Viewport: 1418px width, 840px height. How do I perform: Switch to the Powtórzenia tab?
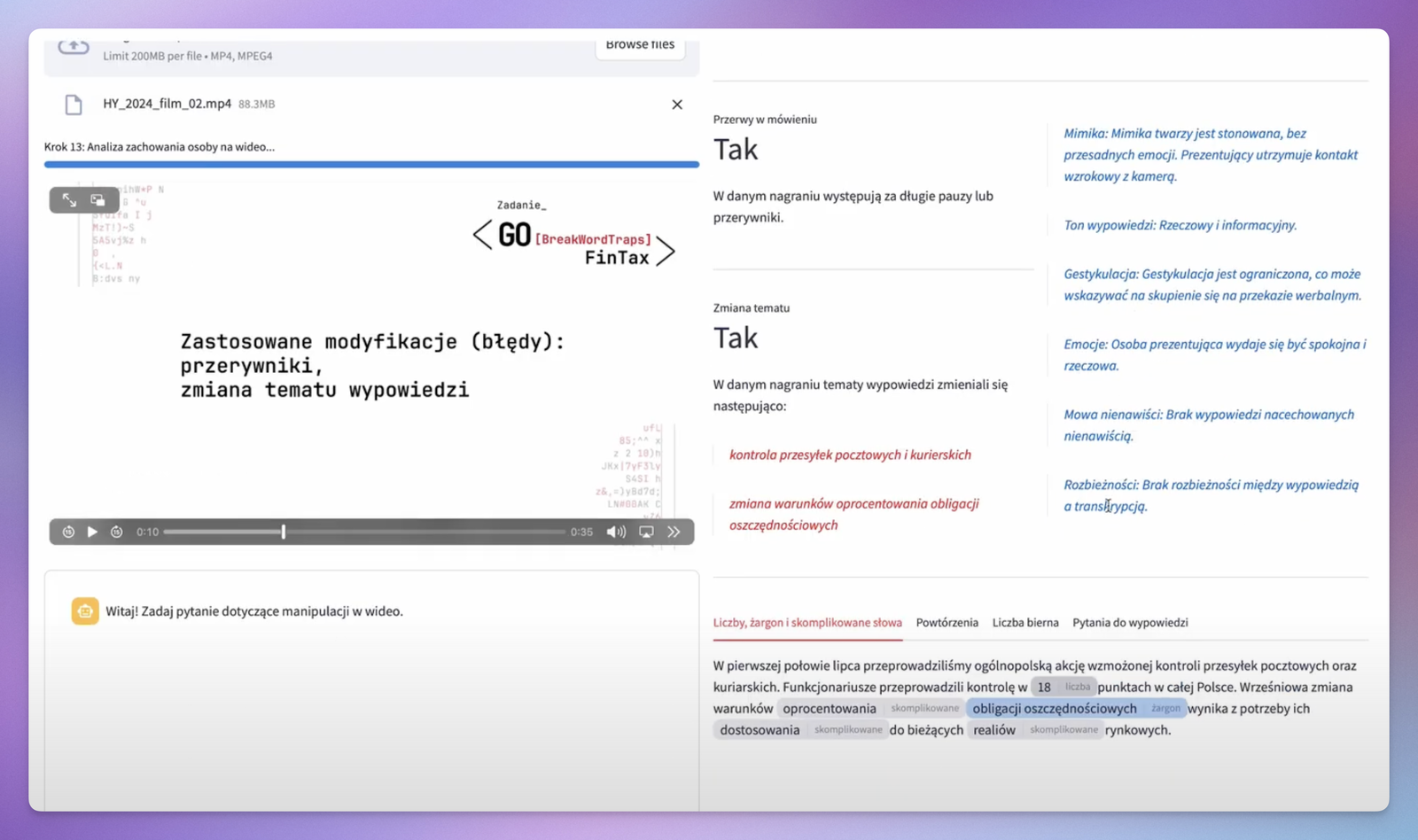click(x=947, y=623)
